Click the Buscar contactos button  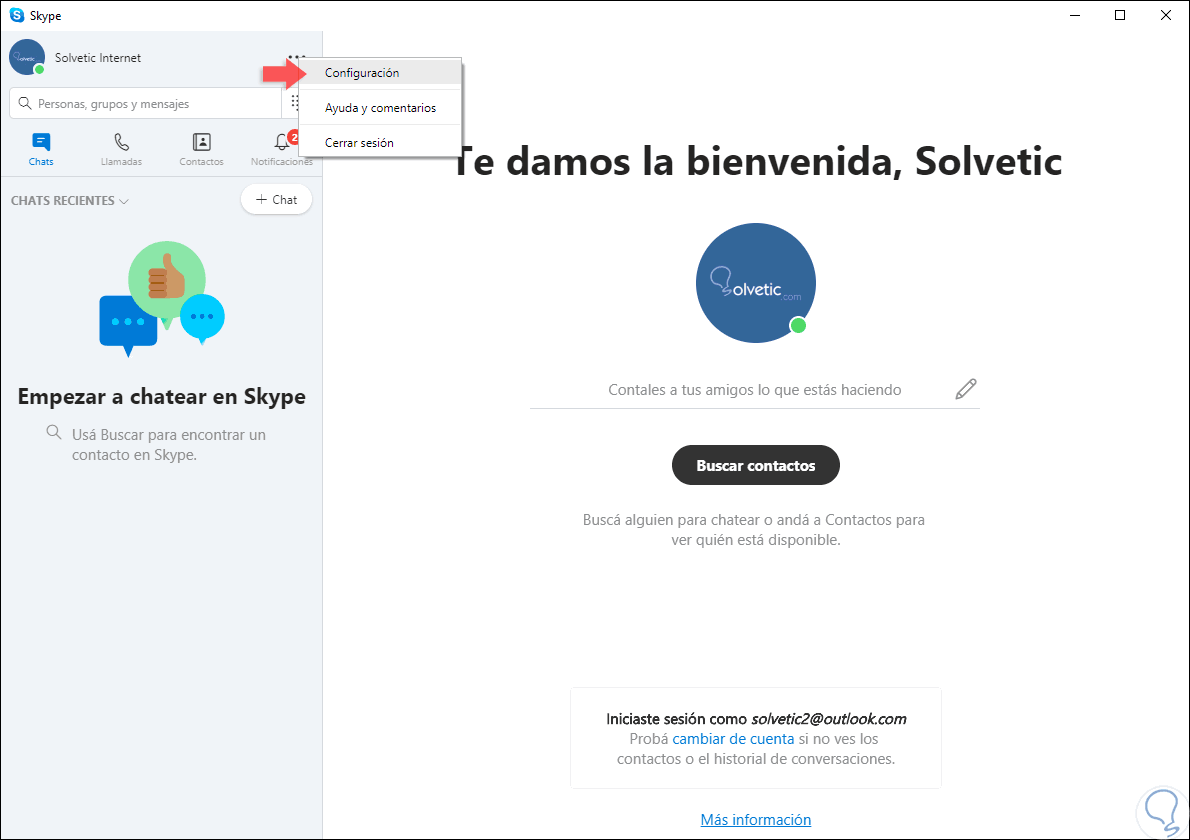pos(755,465)
